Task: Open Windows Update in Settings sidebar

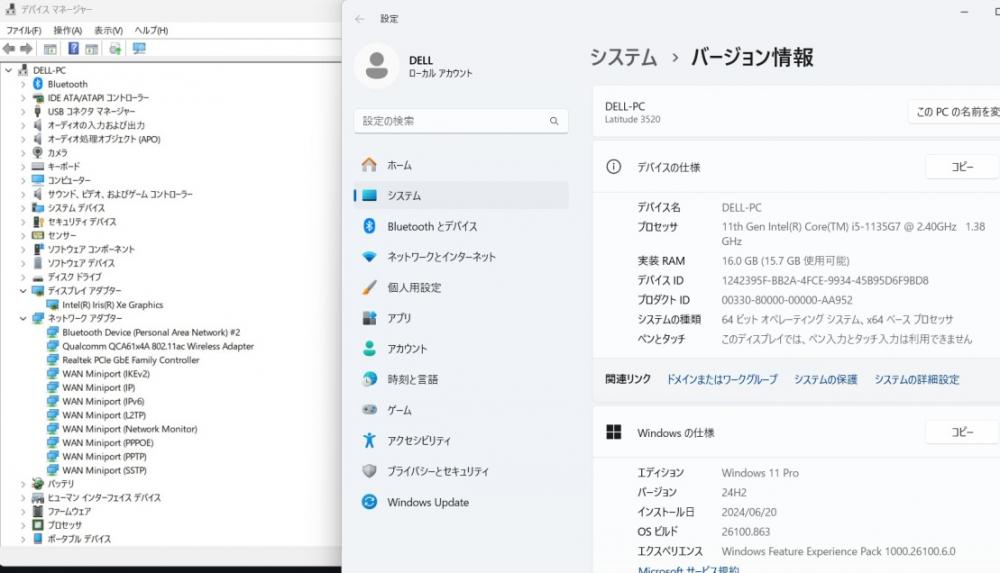Action: 460,502
